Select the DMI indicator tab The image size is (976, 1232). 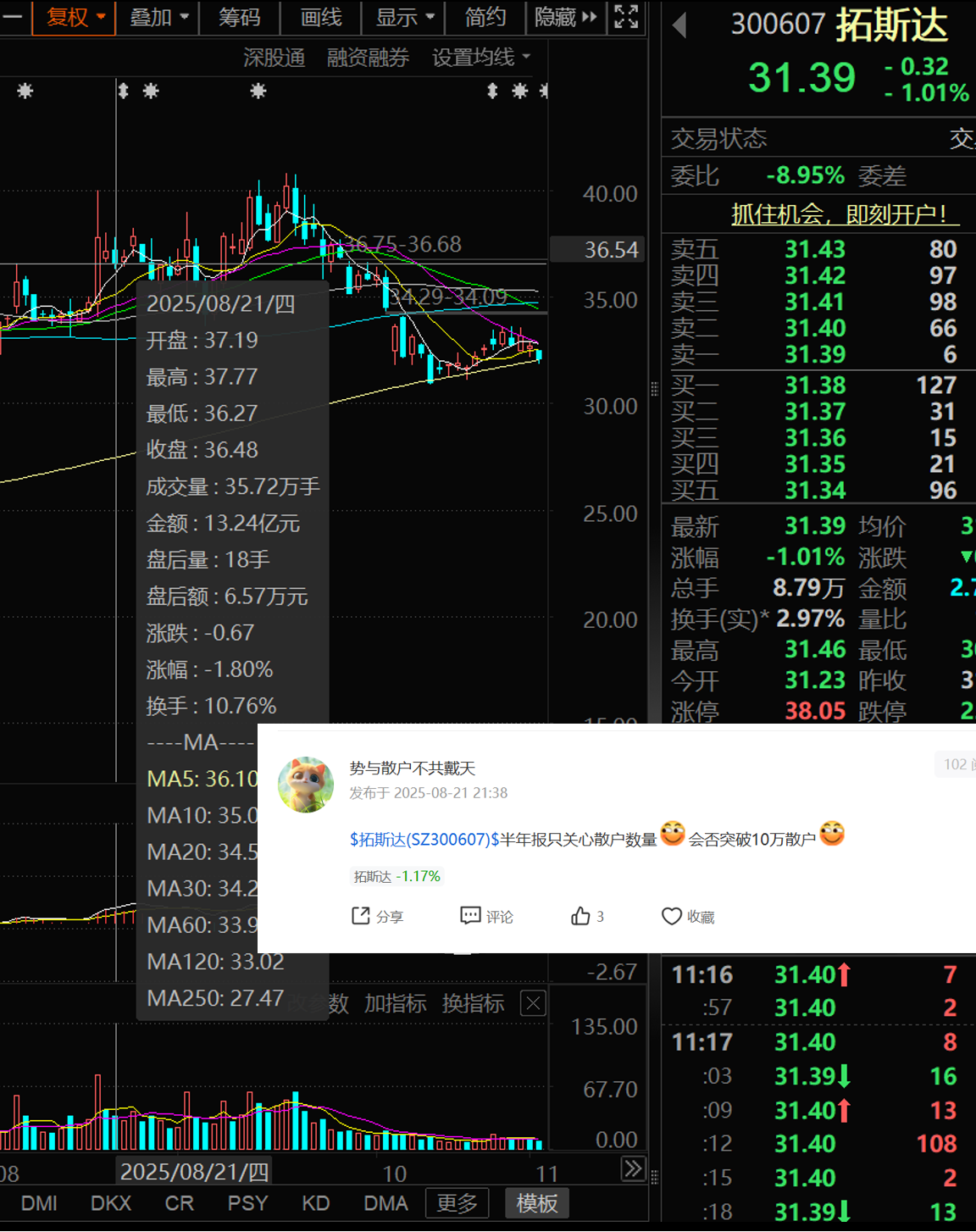[39, 1203]
